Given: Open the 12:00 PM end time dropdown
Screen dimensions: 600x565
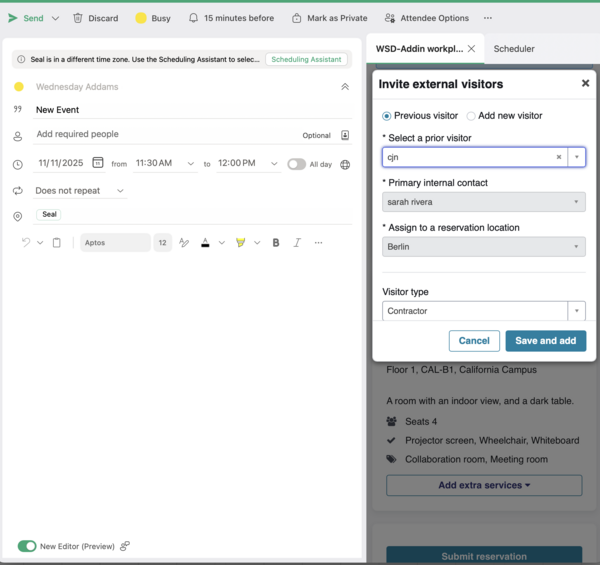Looking at the screenshot, I should 248,163.
